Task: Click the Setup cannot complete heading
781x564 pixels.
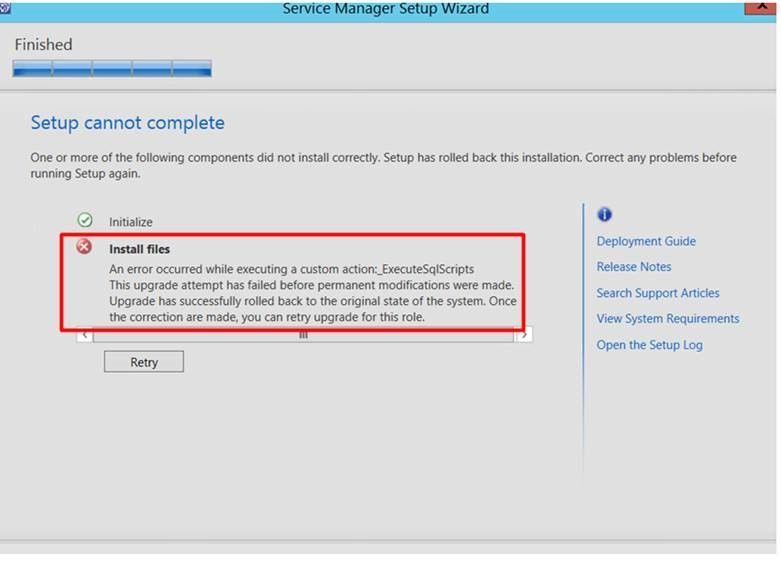Action: (x=128, y=123)
